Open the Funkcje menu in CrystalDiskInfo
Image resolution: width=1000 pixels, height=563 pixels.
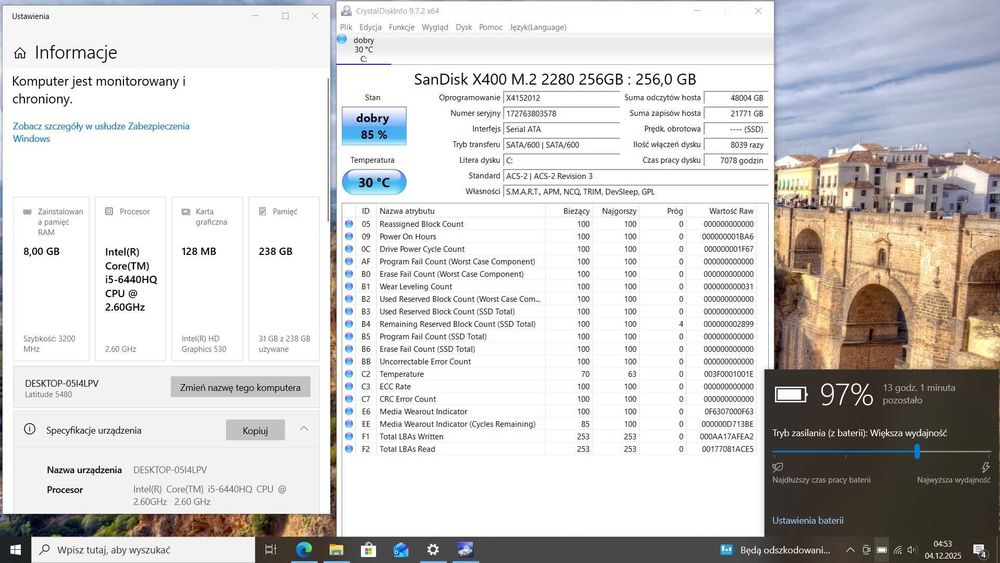(401, 27)
